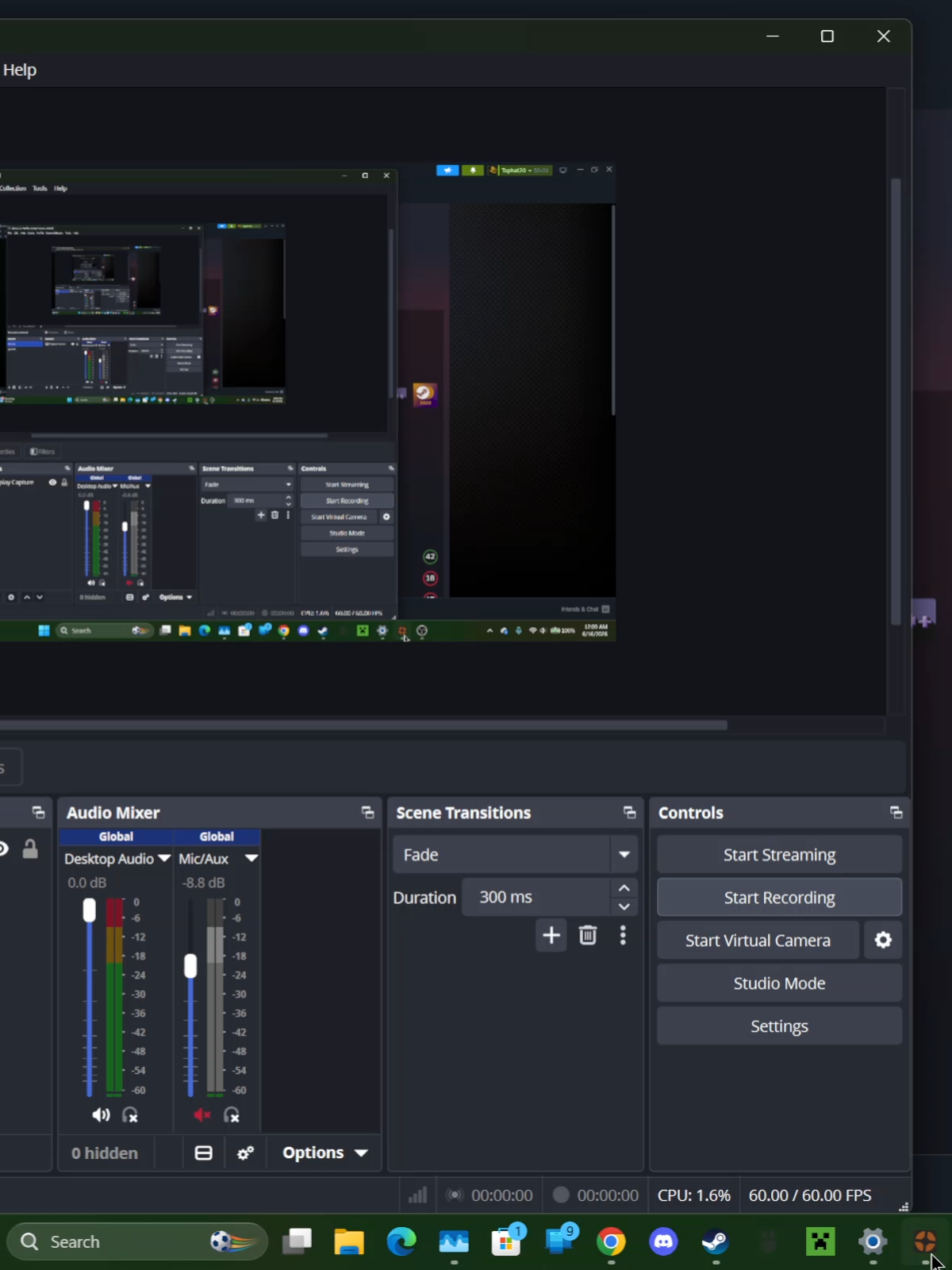Click 60.00 / 60.00 FPS status text
The width and height of the screenshot is (952, 1270).
[x=810, y=1195]
